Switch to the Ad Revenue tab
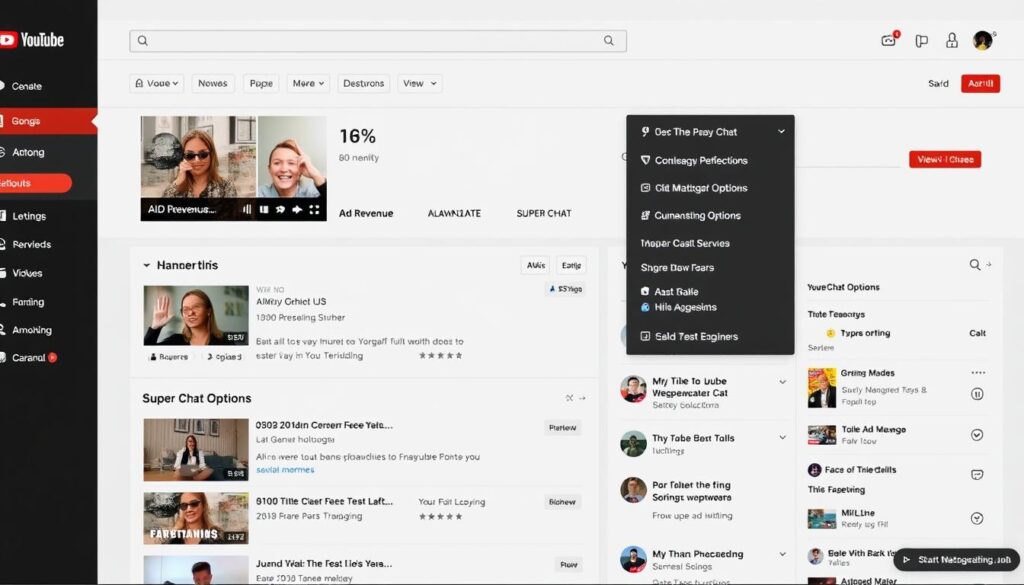This screenshot has height=585, width=1024. pyautogui.click(x=366, y=213)
